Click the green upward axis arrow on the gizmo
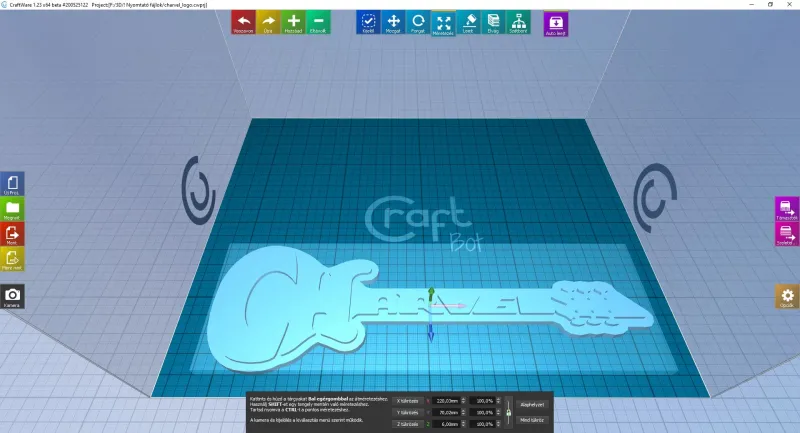This screenshot has height=433, width=800. pos(431,294)
